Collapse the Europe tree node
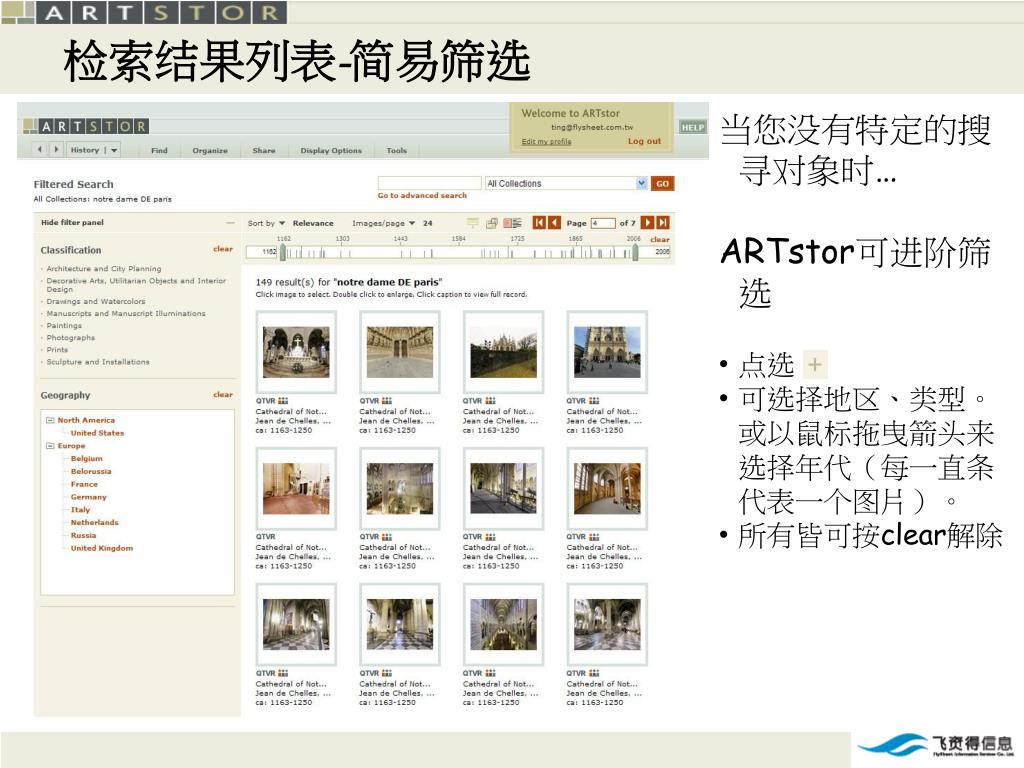The image size is (1024, 768). click(x=50, y=445)
